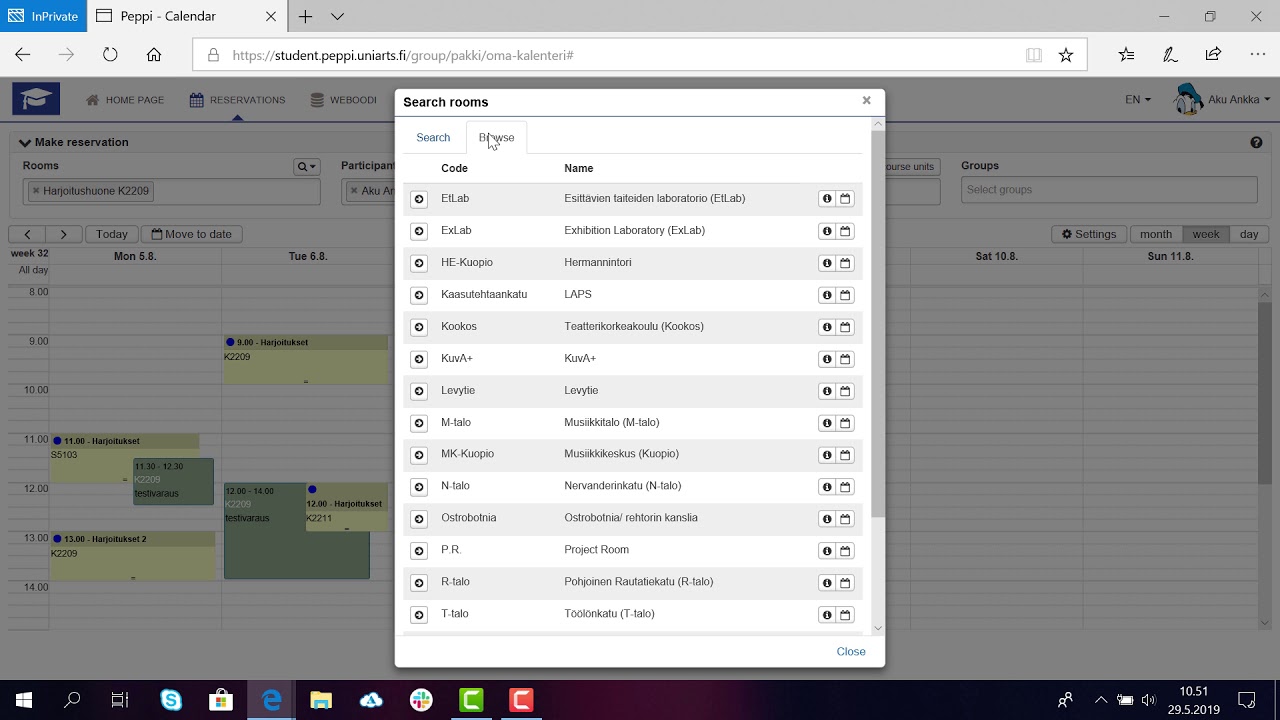Select the R-talo arrow icon
This screenshot has height=720, width=1280.
419,583
